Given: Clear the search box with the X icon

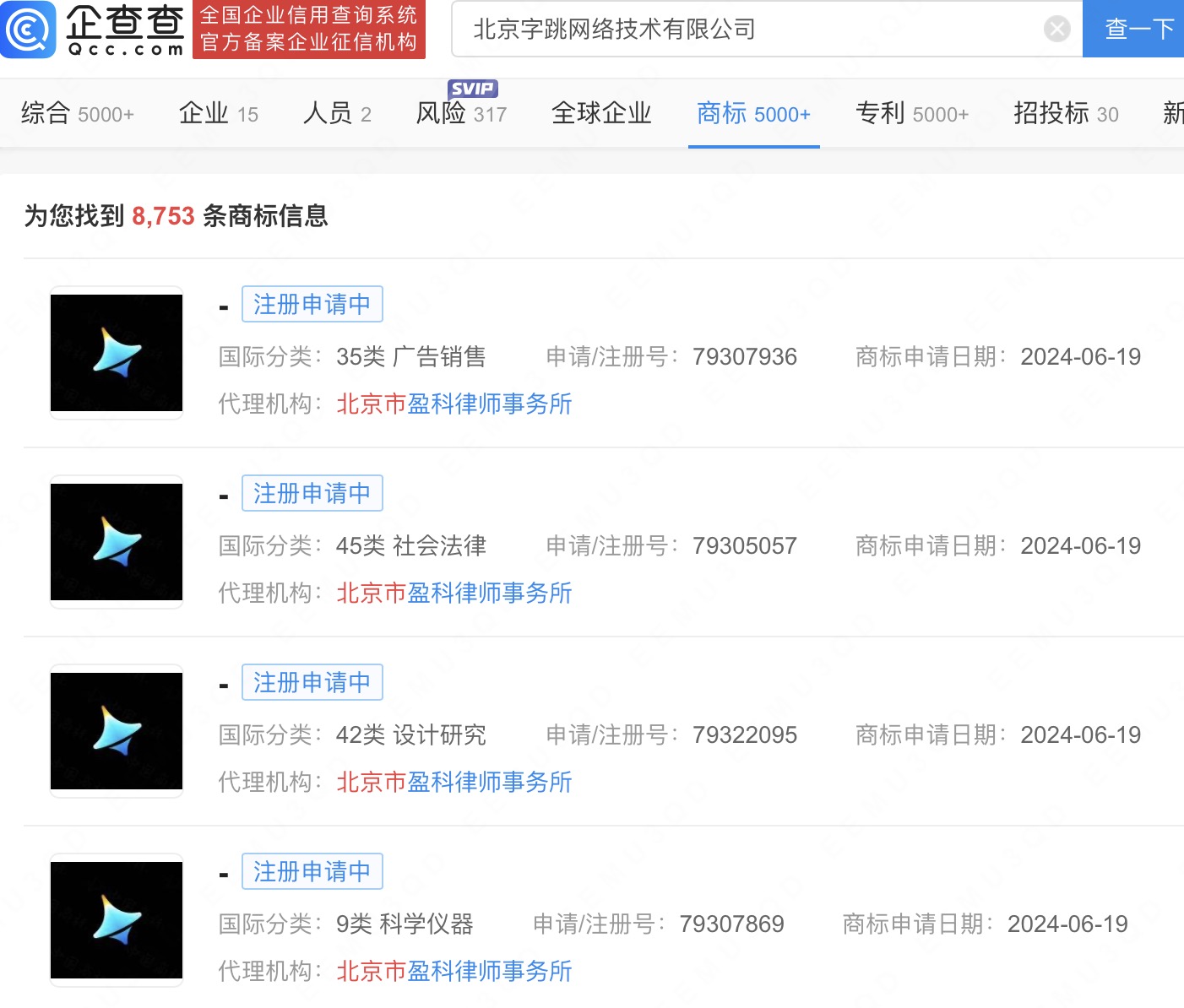Looking at the screenshot, I should [x=1056, y=30].
